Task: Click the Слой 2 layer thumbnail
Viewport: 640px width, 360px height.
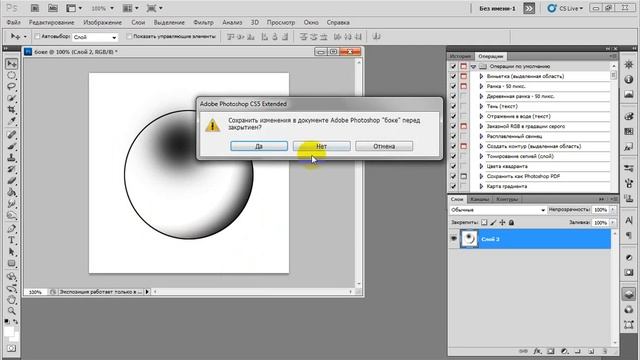Action: 469,239
